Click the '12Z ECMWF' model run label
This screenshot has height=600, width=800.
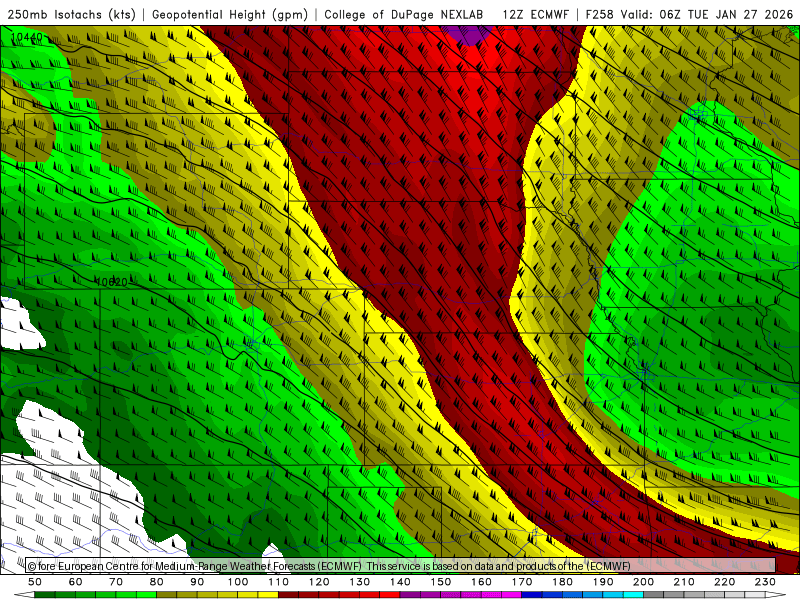point(535,15)
